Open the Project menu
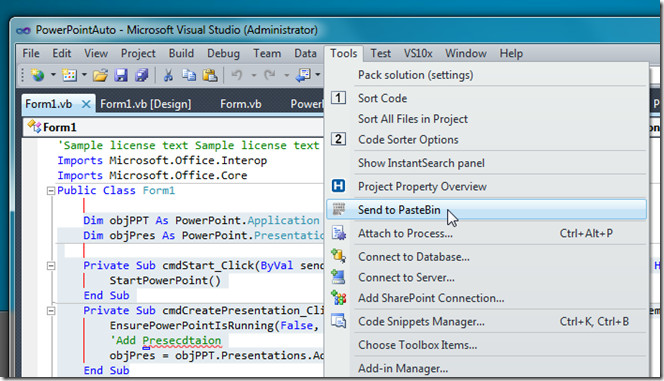664x381 pixels. tap(138, 53)
